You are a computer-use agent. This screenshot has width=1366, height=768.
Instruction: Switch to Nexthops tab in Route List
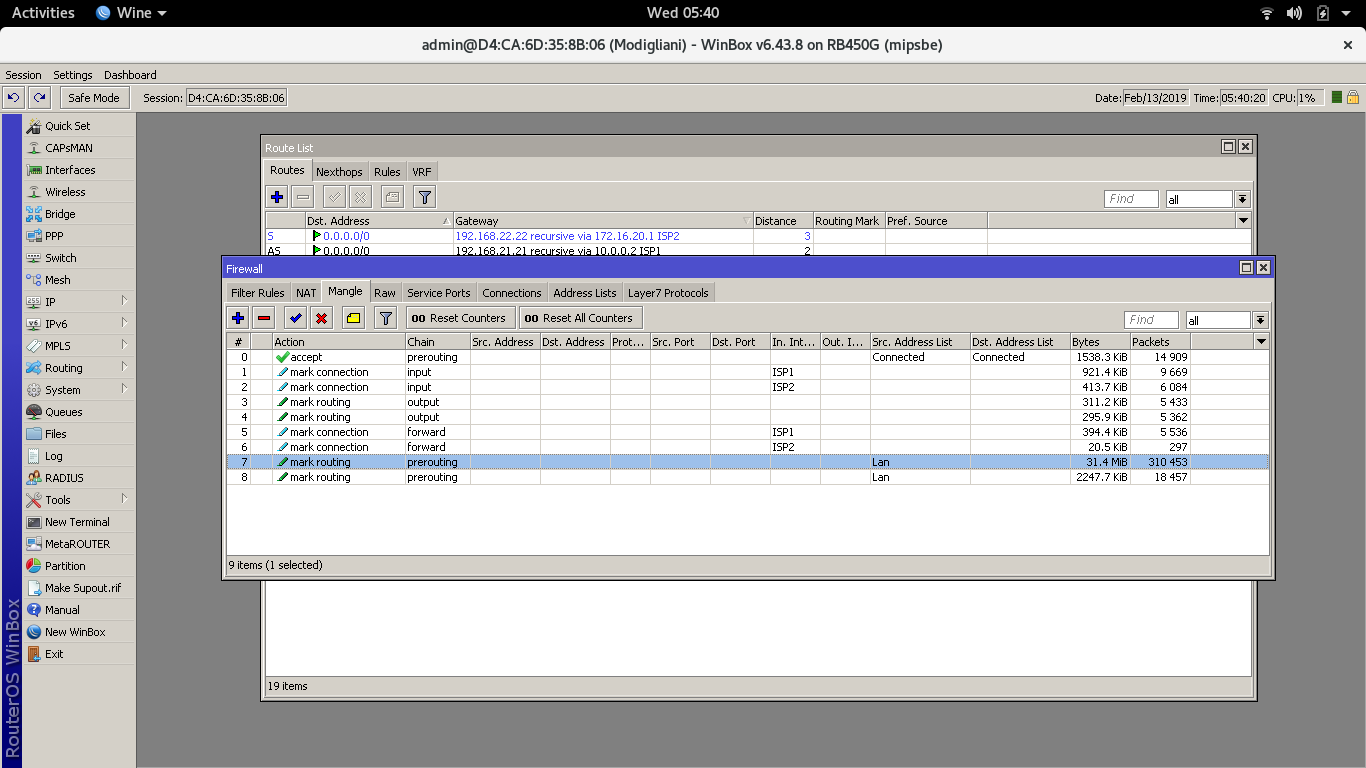click(339, 172)
